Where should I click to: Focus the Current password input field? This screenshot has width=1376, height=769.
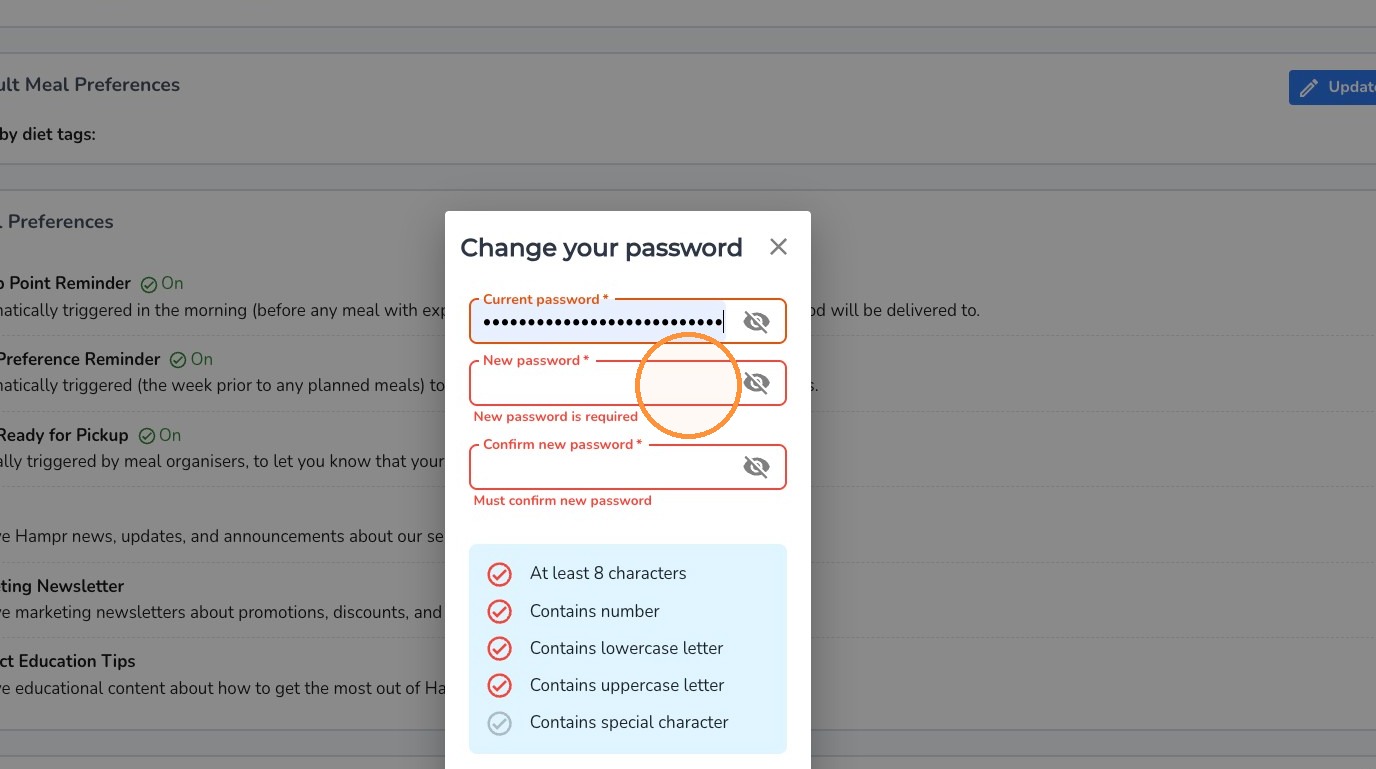(602, 322)
